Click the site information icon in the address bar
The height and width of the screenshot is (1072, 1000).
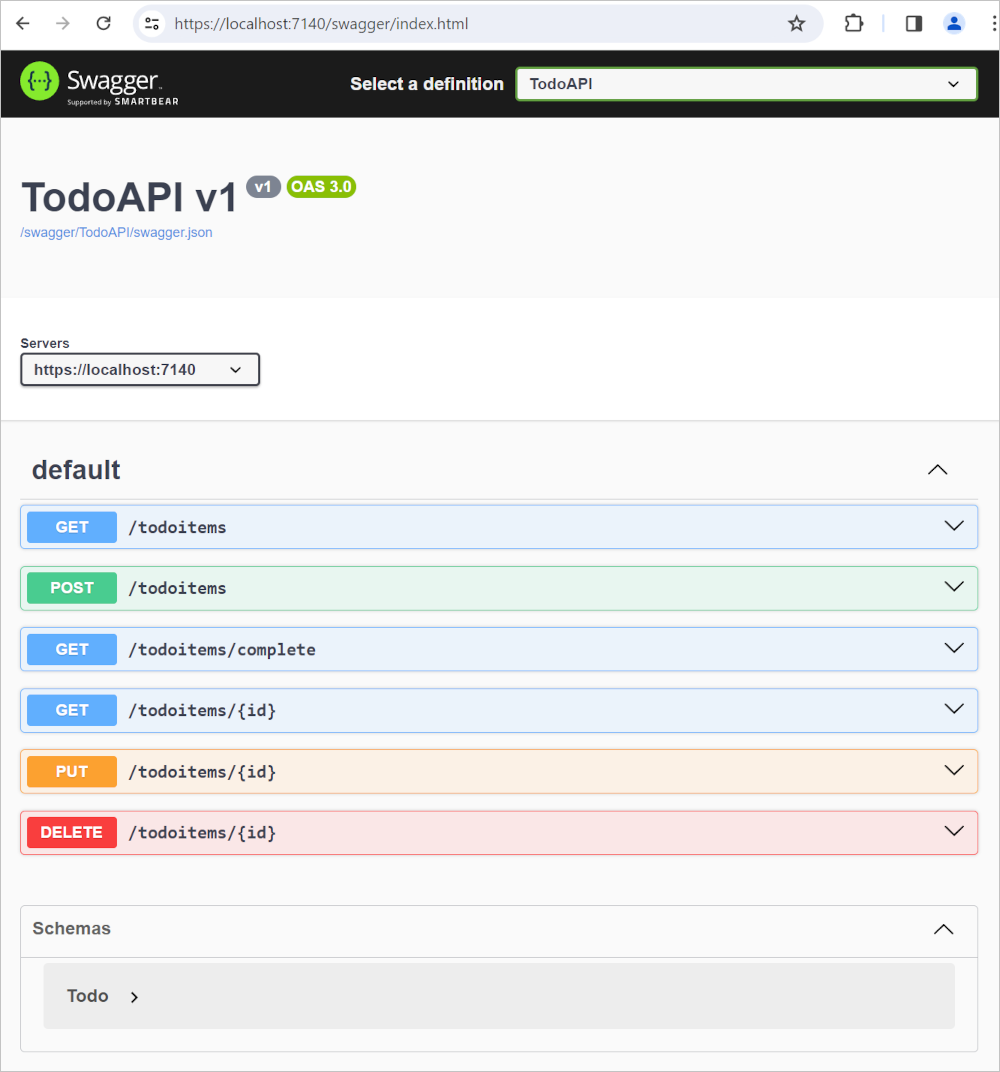(151, 23)
